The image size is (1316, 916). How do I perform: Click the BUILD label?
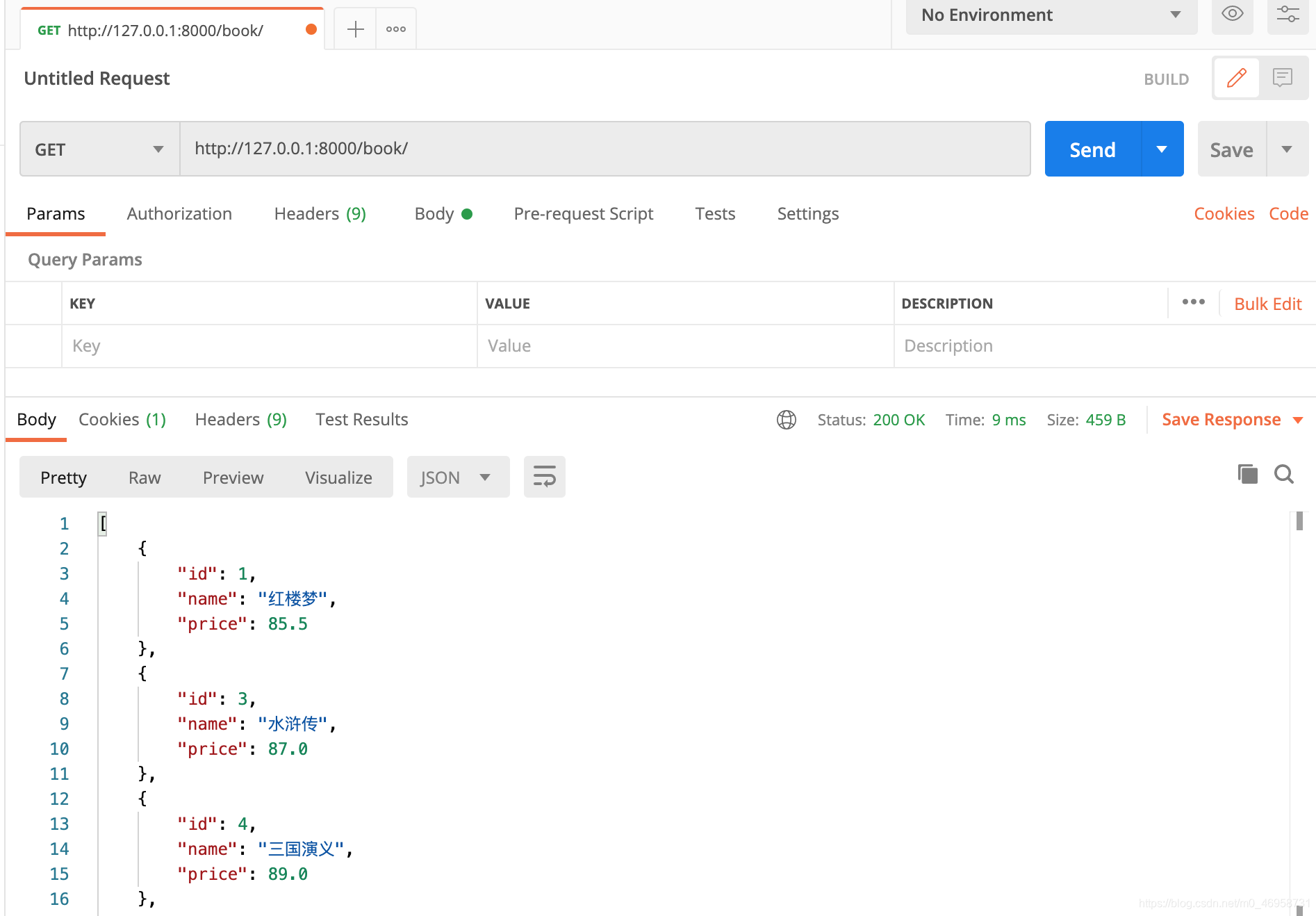point(1167,79)
